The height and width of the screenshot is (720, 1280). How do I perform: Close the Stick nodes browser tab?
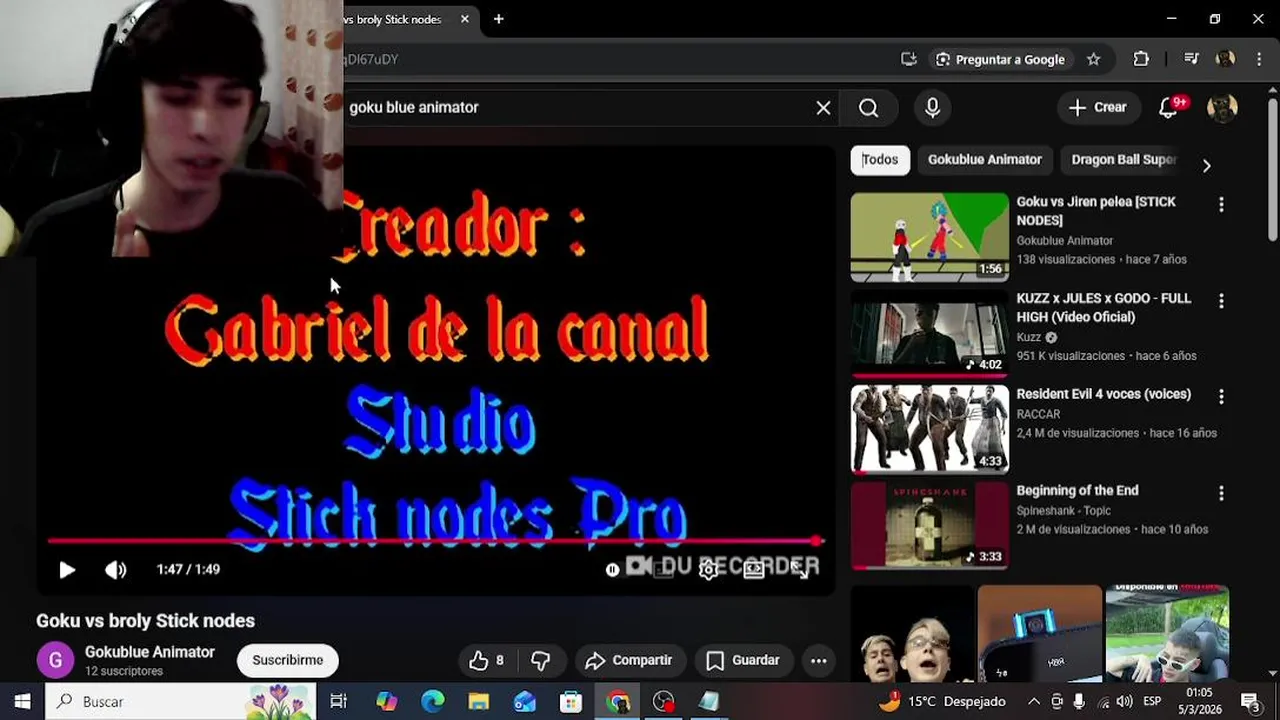pyautogui.click(x=465, y=19)
